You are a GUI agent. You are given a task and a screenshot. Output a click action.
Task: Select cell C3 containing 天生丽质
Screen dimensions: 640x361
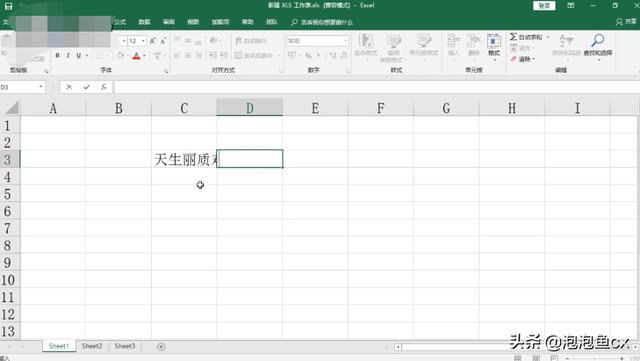[184, 159]
